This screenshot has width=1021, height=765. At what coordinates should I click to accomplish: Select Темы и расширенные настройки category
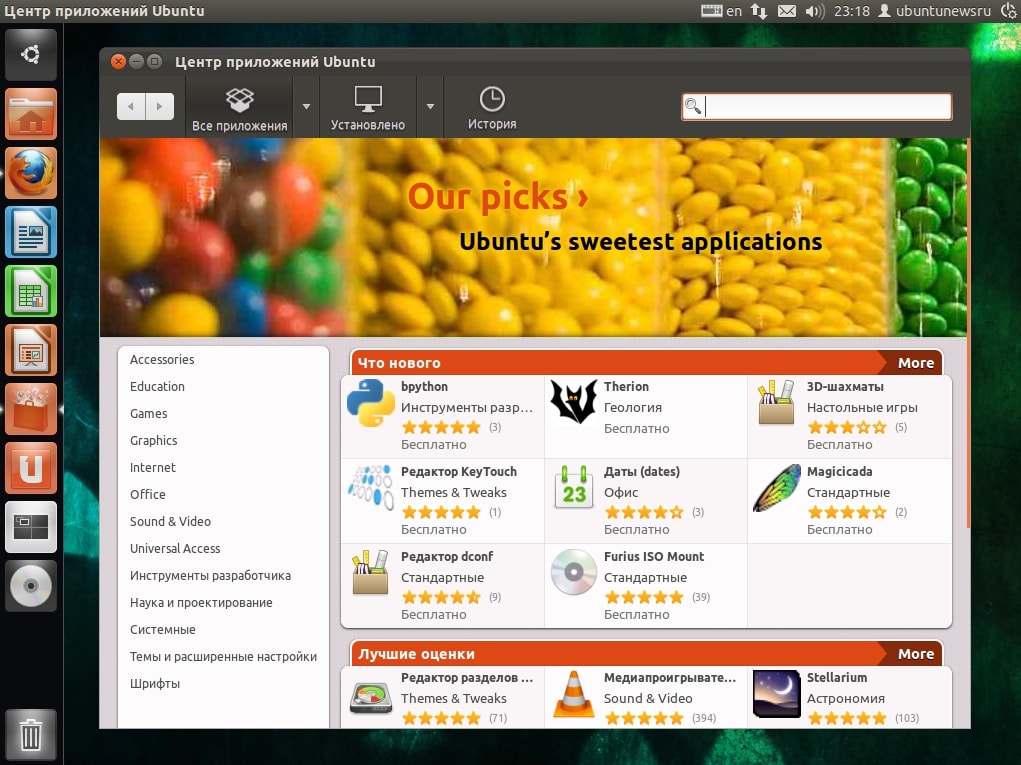click(223, 657)
